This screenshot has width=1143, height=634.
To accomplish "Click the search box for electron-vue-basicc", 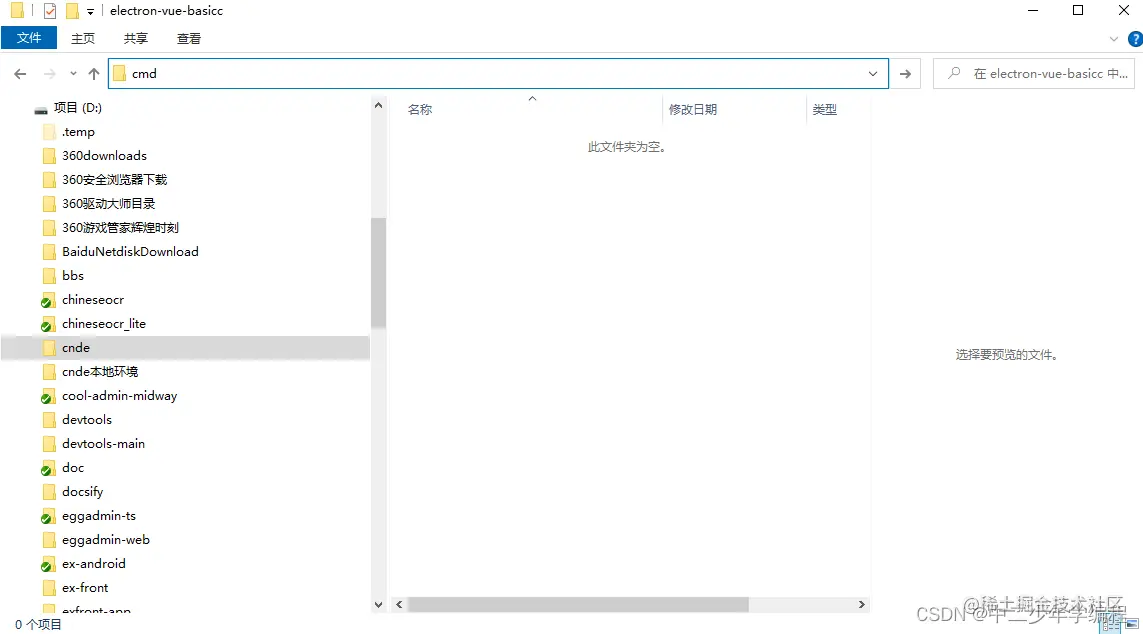I will tap(1034, 74).
